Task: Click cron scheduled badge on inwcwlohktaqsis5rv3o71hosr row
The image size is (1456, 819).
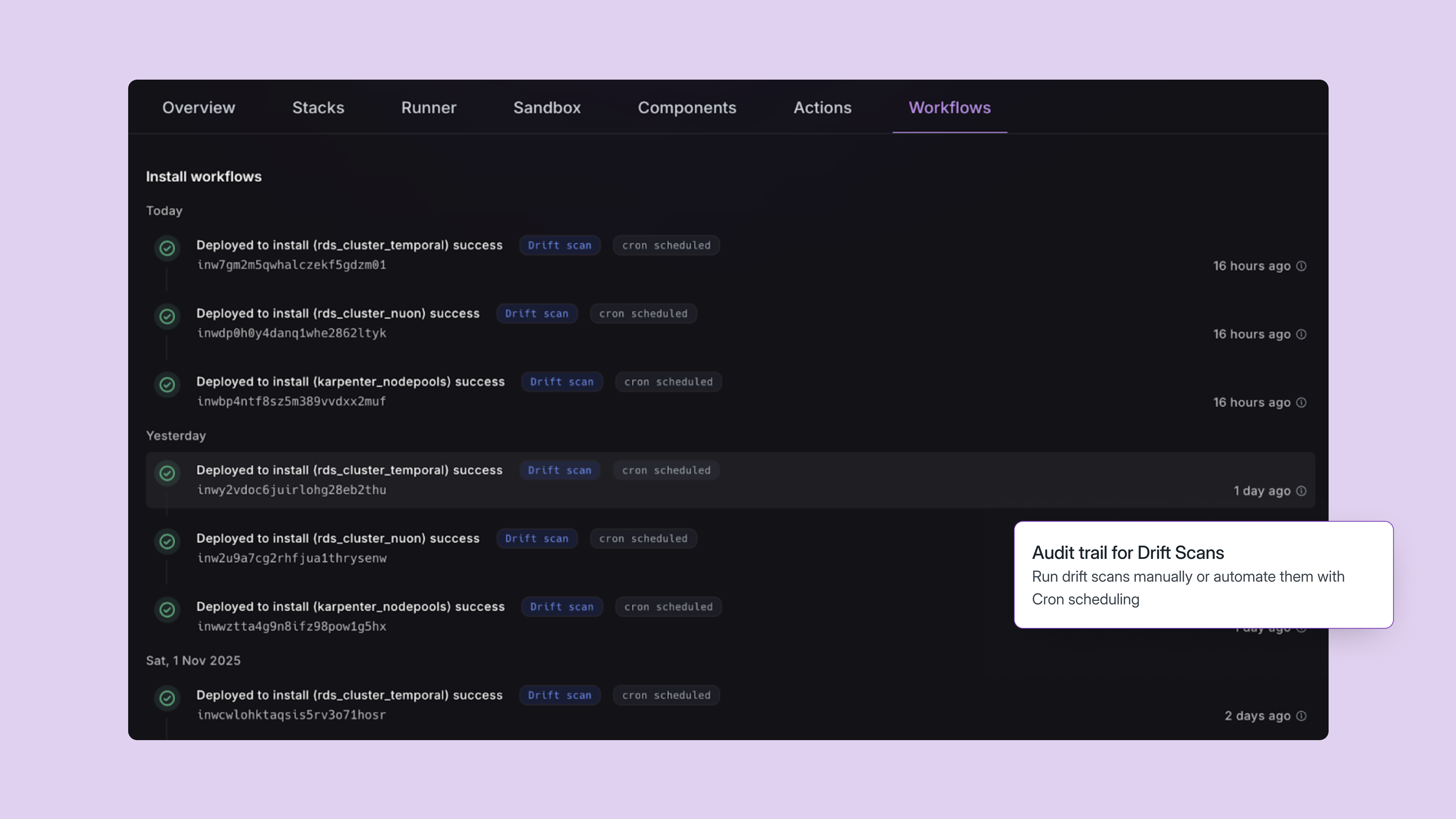Action: (666, 695)
